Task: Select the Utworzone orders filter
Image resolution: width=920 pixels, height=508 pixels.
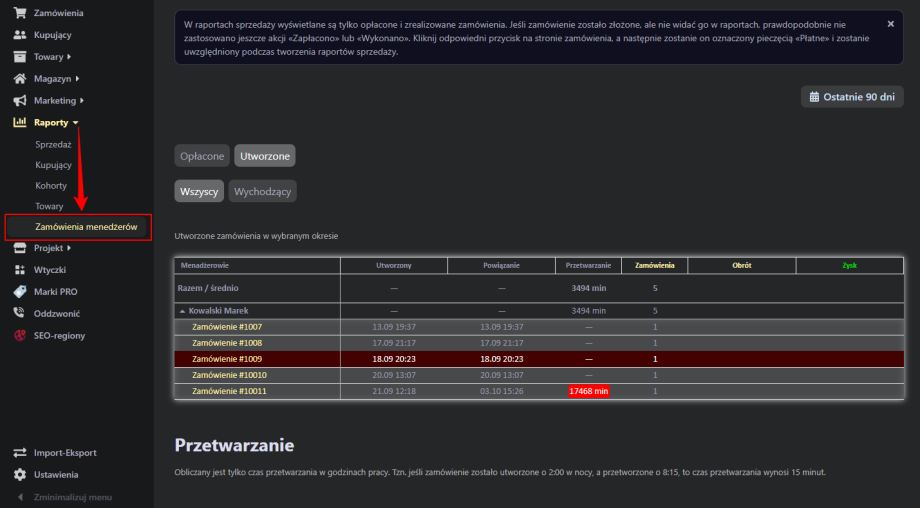Action: (x=265, y=156)
